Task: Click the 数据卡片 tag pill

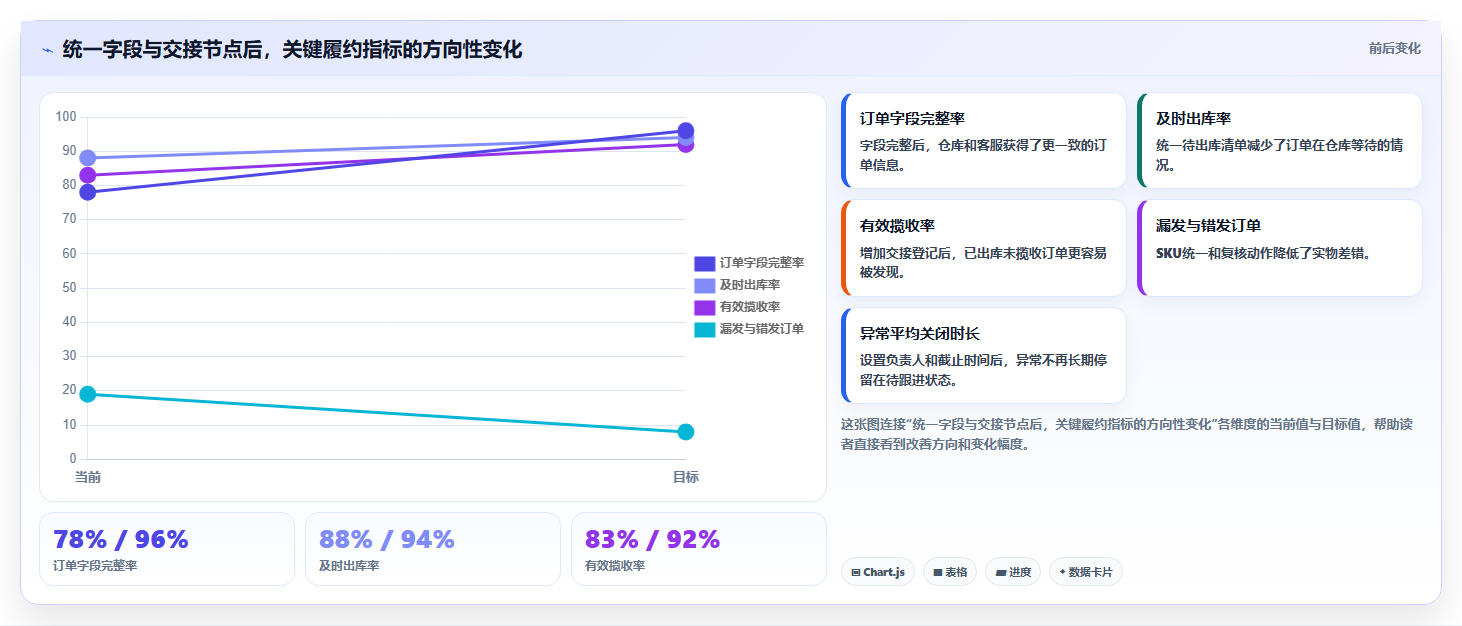Action: [1086, 572]
